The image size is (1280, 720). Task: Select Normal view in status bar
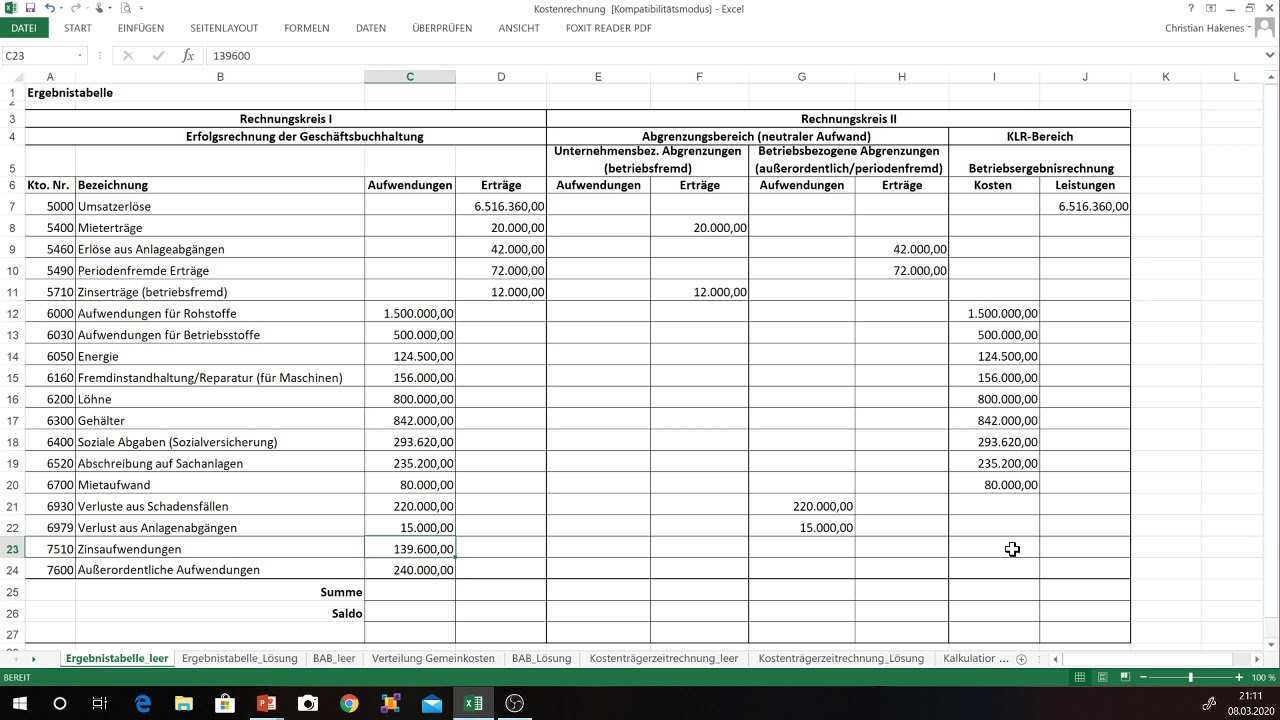1079,678
